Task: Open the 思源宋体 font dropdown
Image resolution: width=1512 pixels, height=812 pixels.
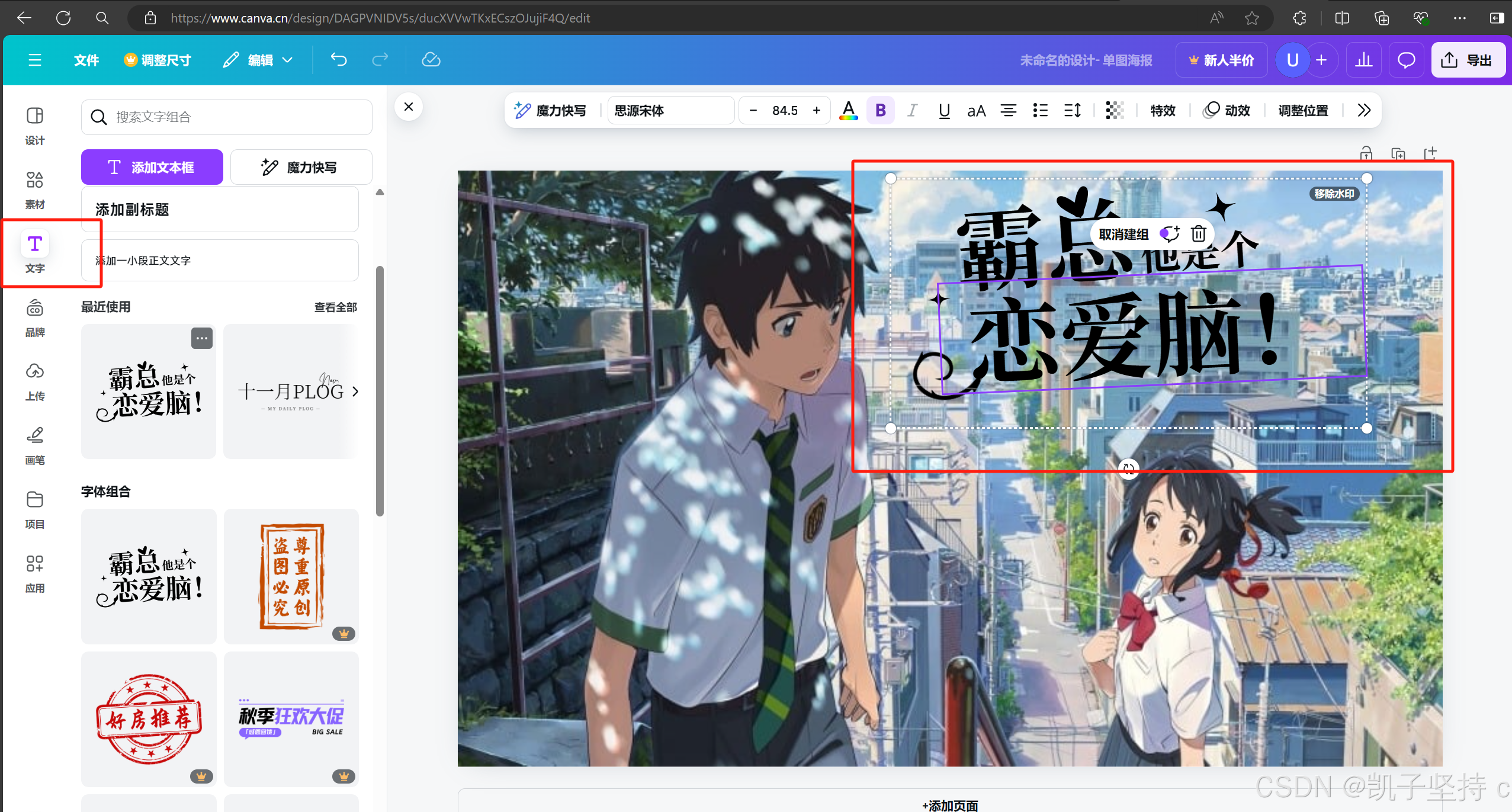Action: click(x=670, y=111)
